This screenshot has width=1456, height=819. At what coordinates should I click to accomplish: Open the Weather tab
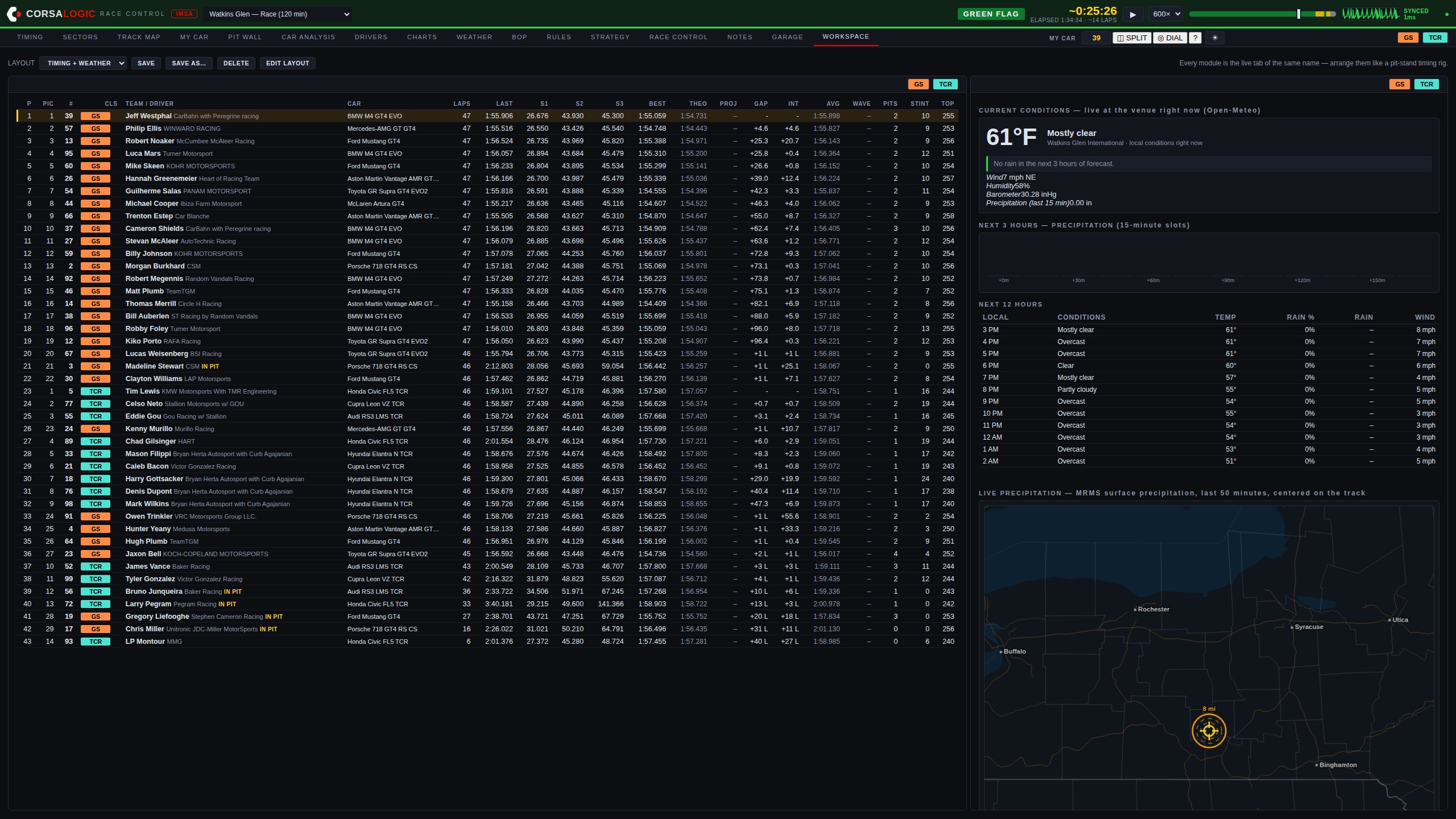(x=474, y=37)
